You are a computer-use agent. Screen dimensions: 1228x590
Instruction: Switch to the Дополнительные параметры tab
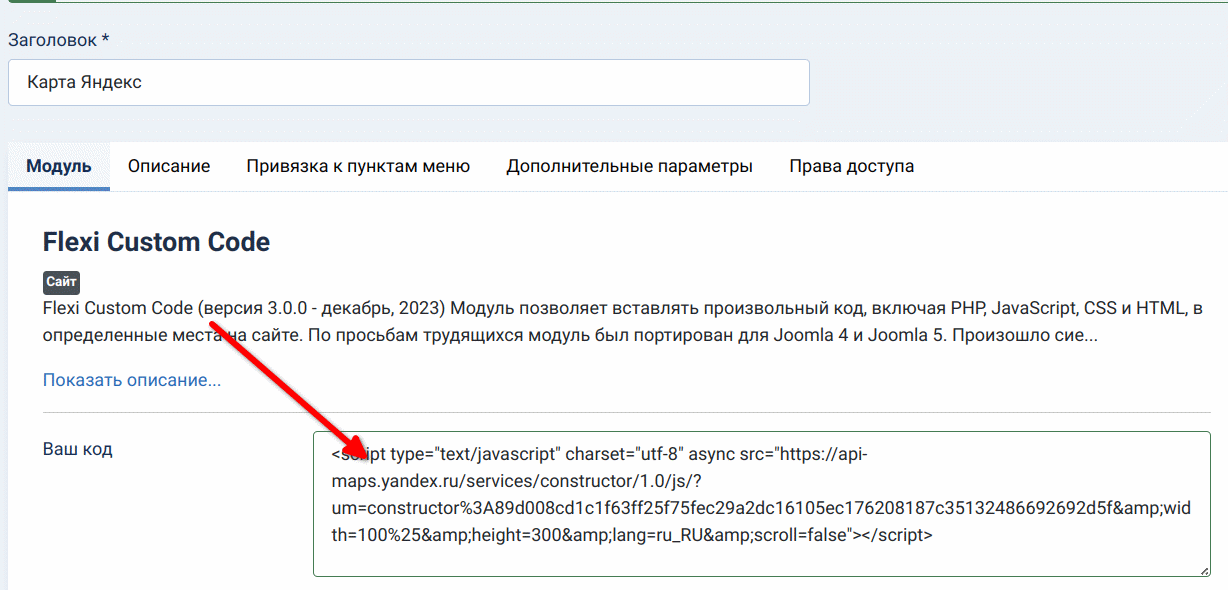[629, 166]
